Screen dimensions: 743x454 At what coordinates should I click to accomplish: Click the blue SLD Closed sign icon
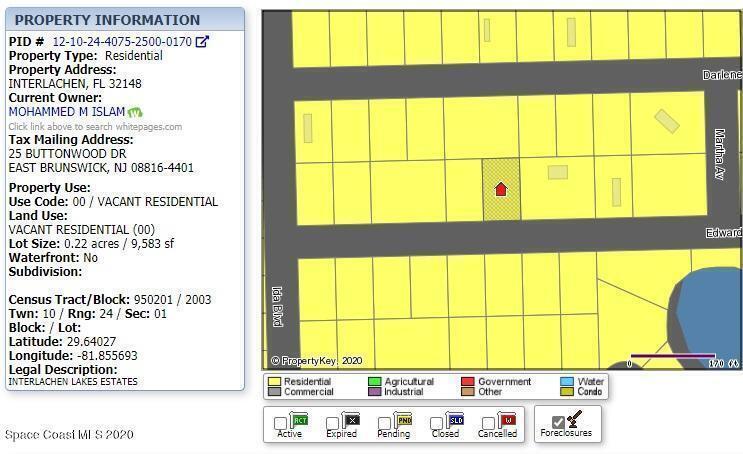click(455, 420)
